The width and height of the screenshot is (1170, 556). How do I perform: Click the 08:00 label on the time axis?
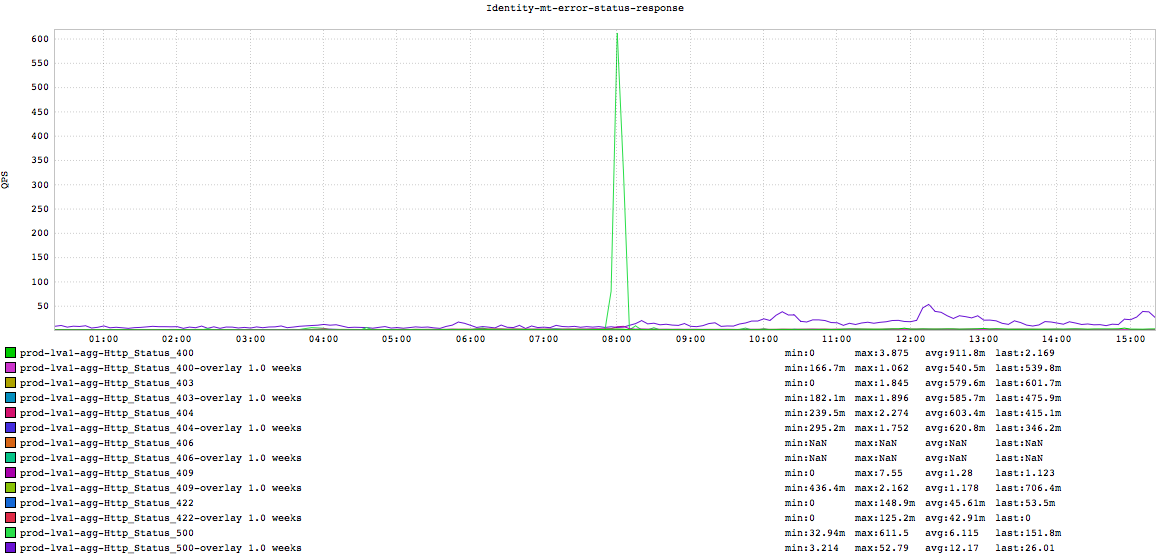click(x=616, y=339)
